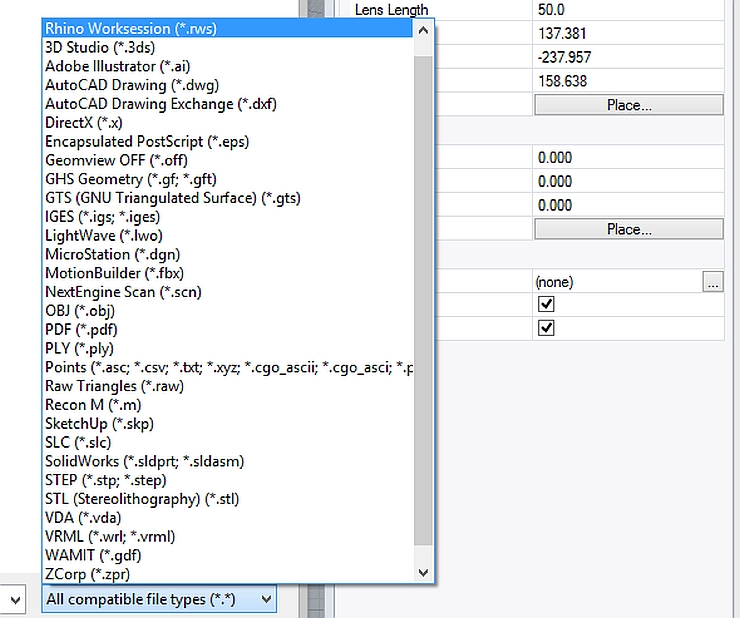
Task: Choose PLY (*.ply) option
Action: (227, 348)
